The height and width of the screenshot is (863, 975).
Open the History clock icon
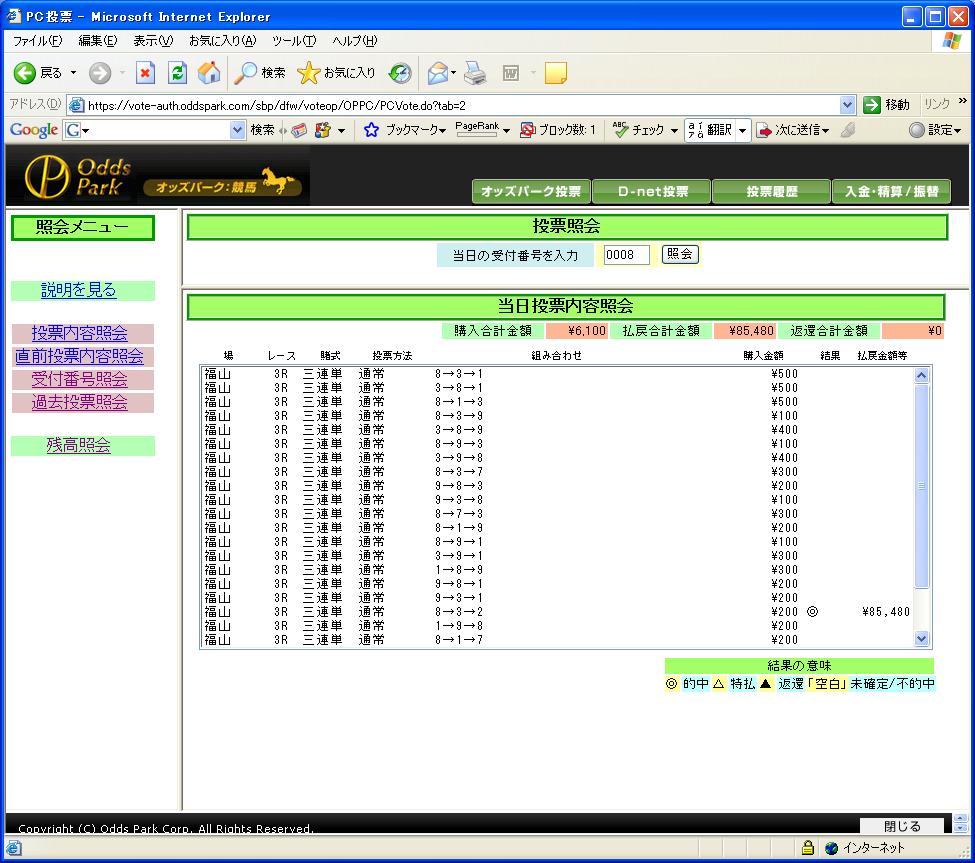[x=400, y=73]
